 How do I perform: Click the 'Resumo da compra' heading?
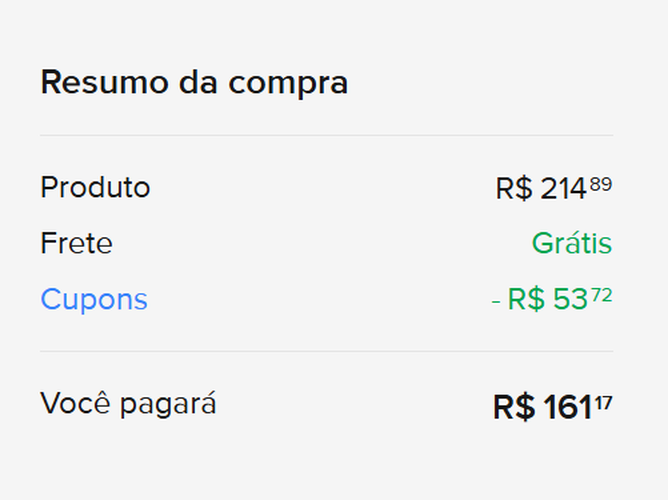coord(194,82)
